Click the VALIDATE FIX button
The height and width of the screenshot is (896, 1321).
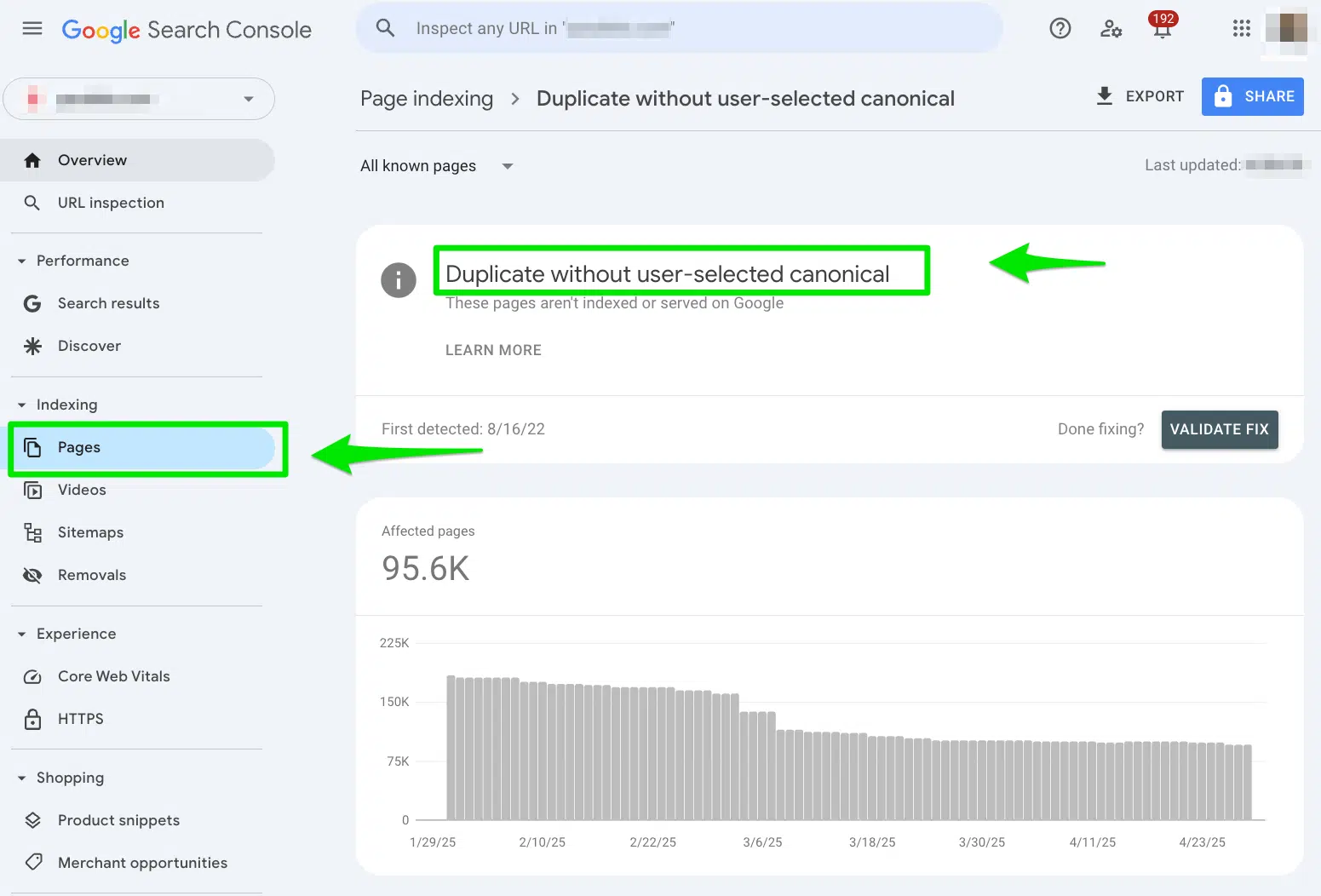(x=1219, y=429)
